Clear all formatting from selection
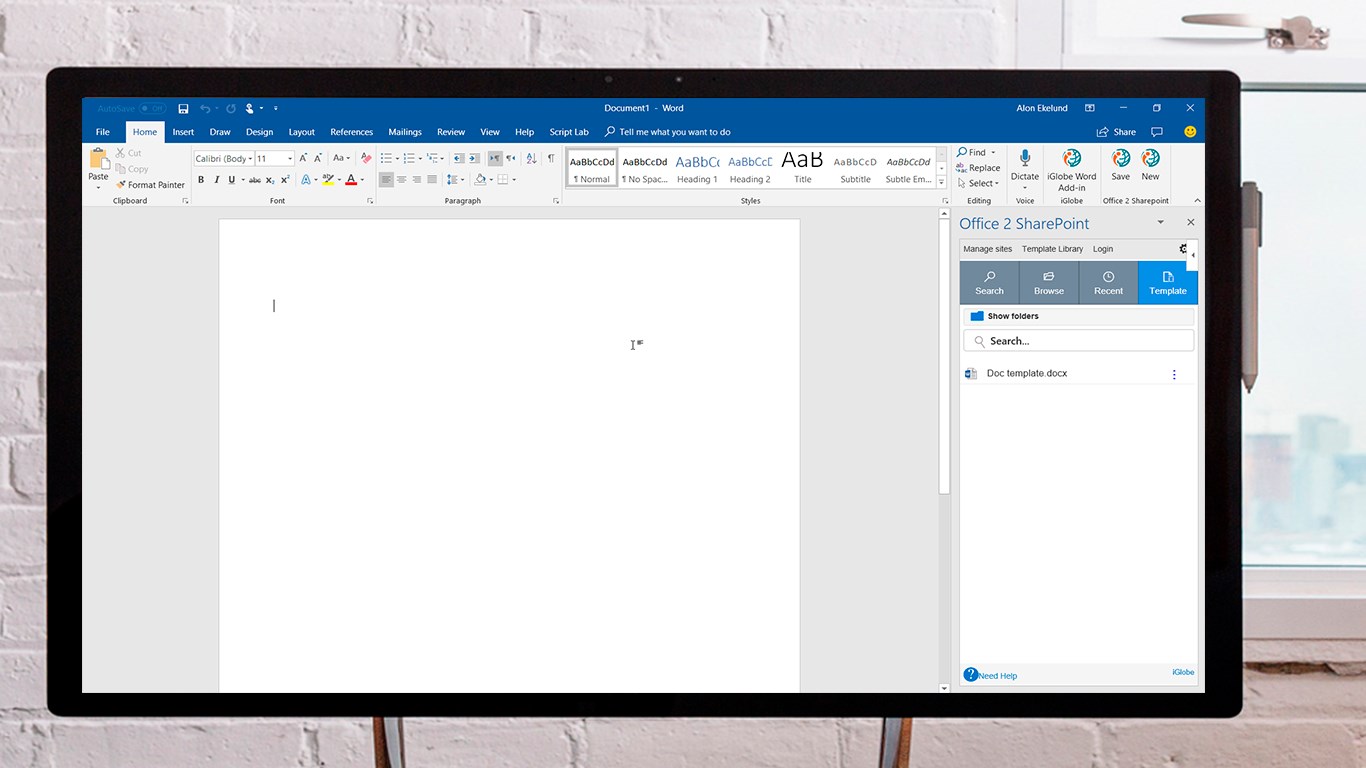The image size is (1366, 768). [366, 158]
